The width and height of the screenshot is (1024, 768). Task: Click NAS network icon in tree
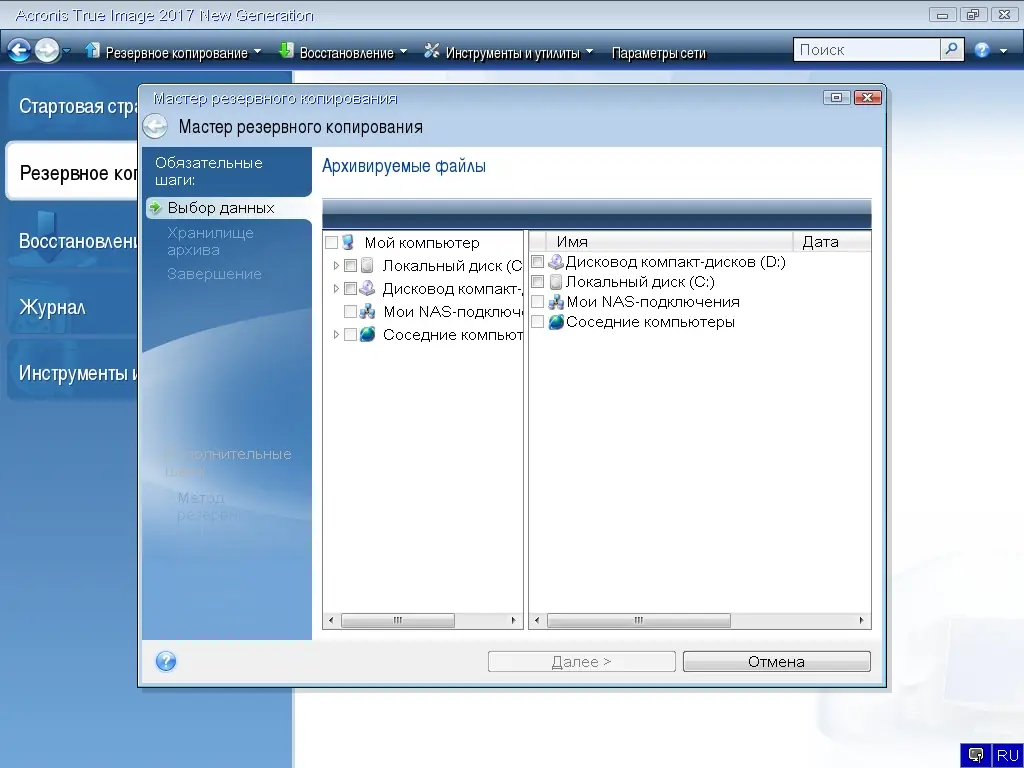tap(368, 311)
